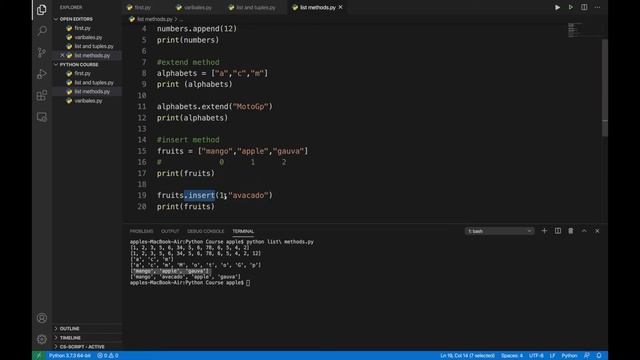Open the Debug Console panel tab
This screenshot has height=360, width=640.
205,231
